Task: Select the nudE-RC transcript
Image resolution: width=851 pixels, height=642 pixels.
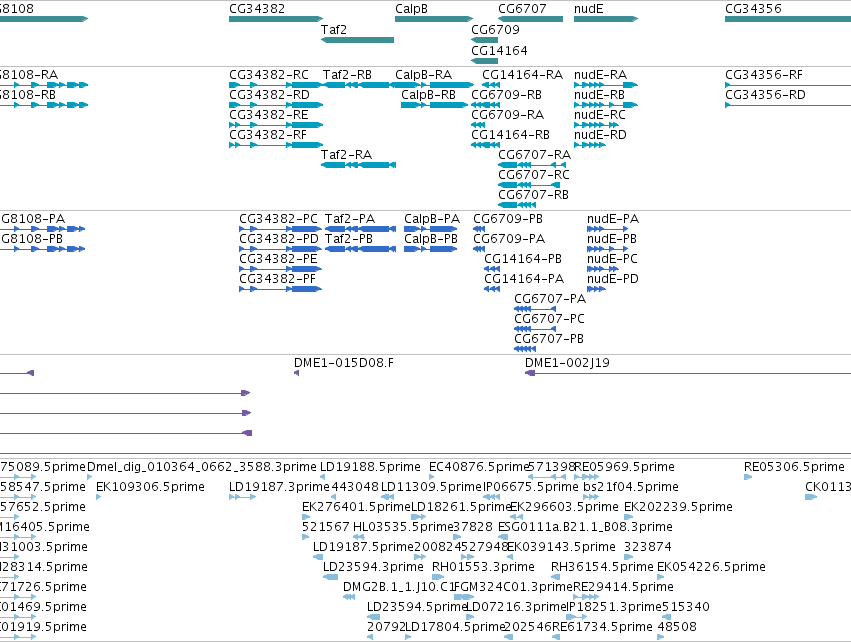Action: [x=600, y=115]
